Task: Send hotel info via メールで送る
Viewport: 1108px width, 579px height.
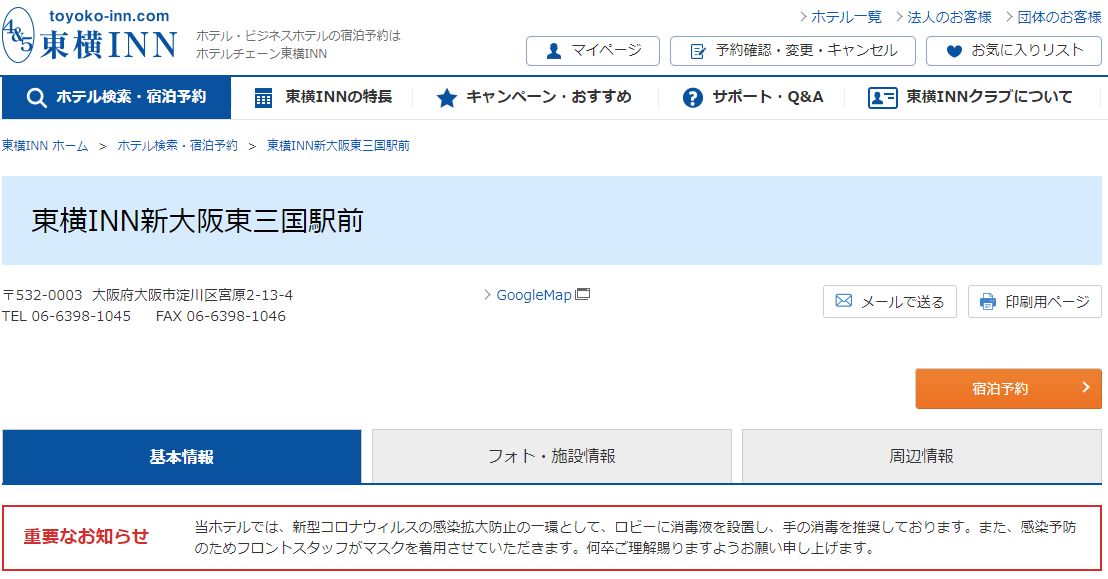Action: click(x=890, y=302)
